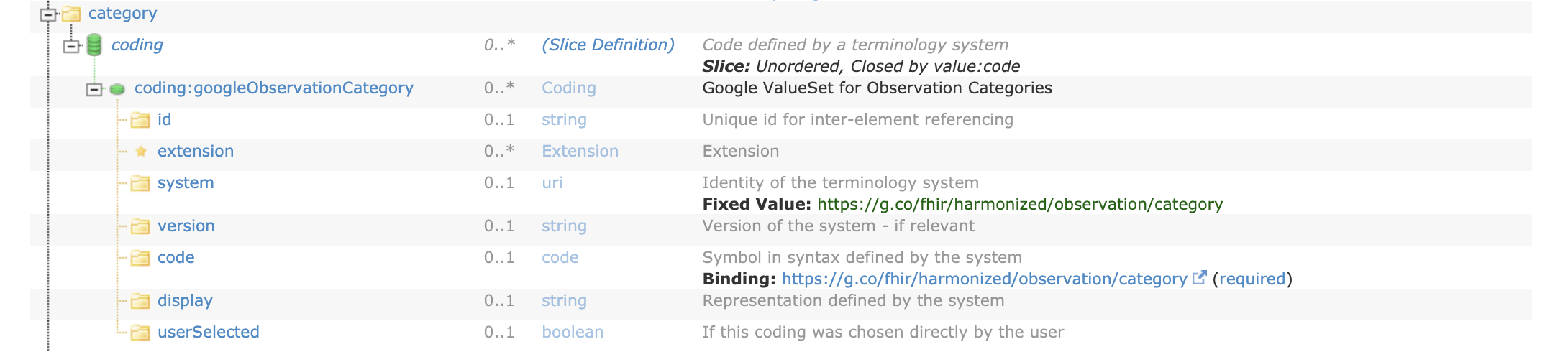Viewport: 1568px width, 352px height.
Task: Select the userSelected element name
Action: click(209, 332)
